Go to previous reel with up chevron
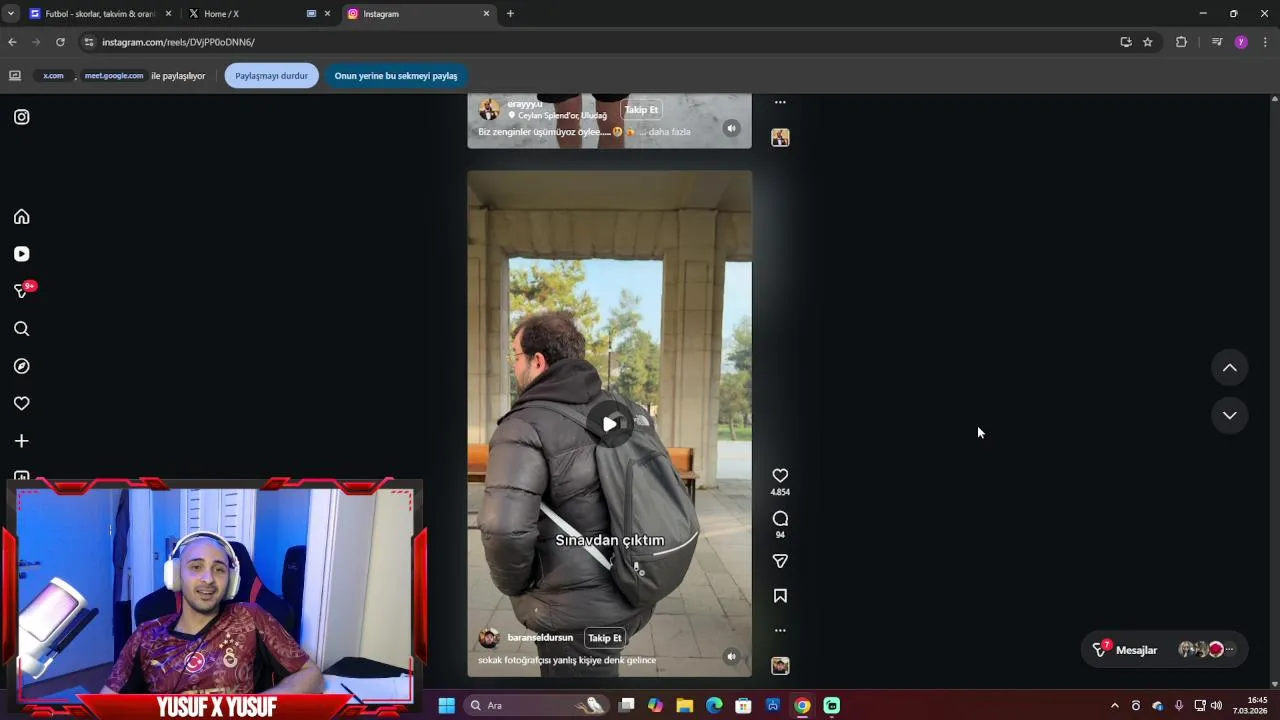Viewport: 1280px width, 720px height. click(x=1230, y=368)
